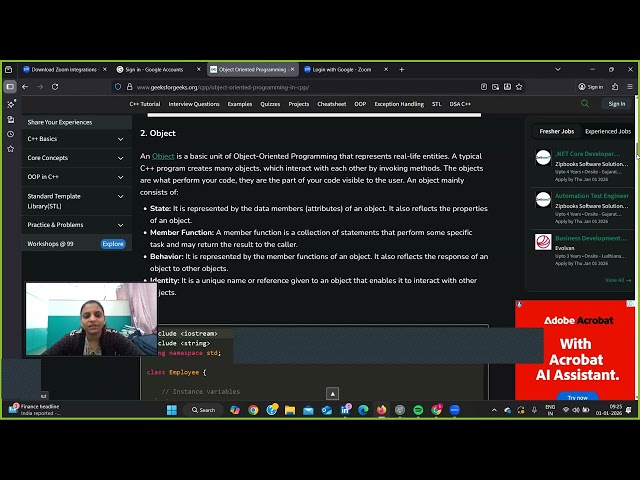Open picture-in-picture icon in address bar
The height and width of the screenshot is (480, 640).
pos(496,87)
